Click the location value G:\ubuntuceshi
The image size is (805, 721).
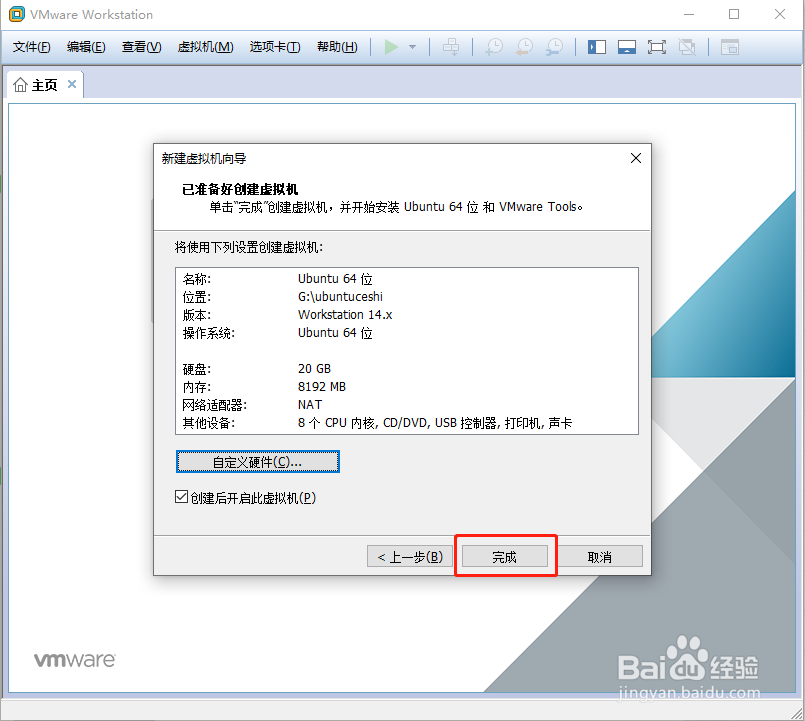[340, 297]
